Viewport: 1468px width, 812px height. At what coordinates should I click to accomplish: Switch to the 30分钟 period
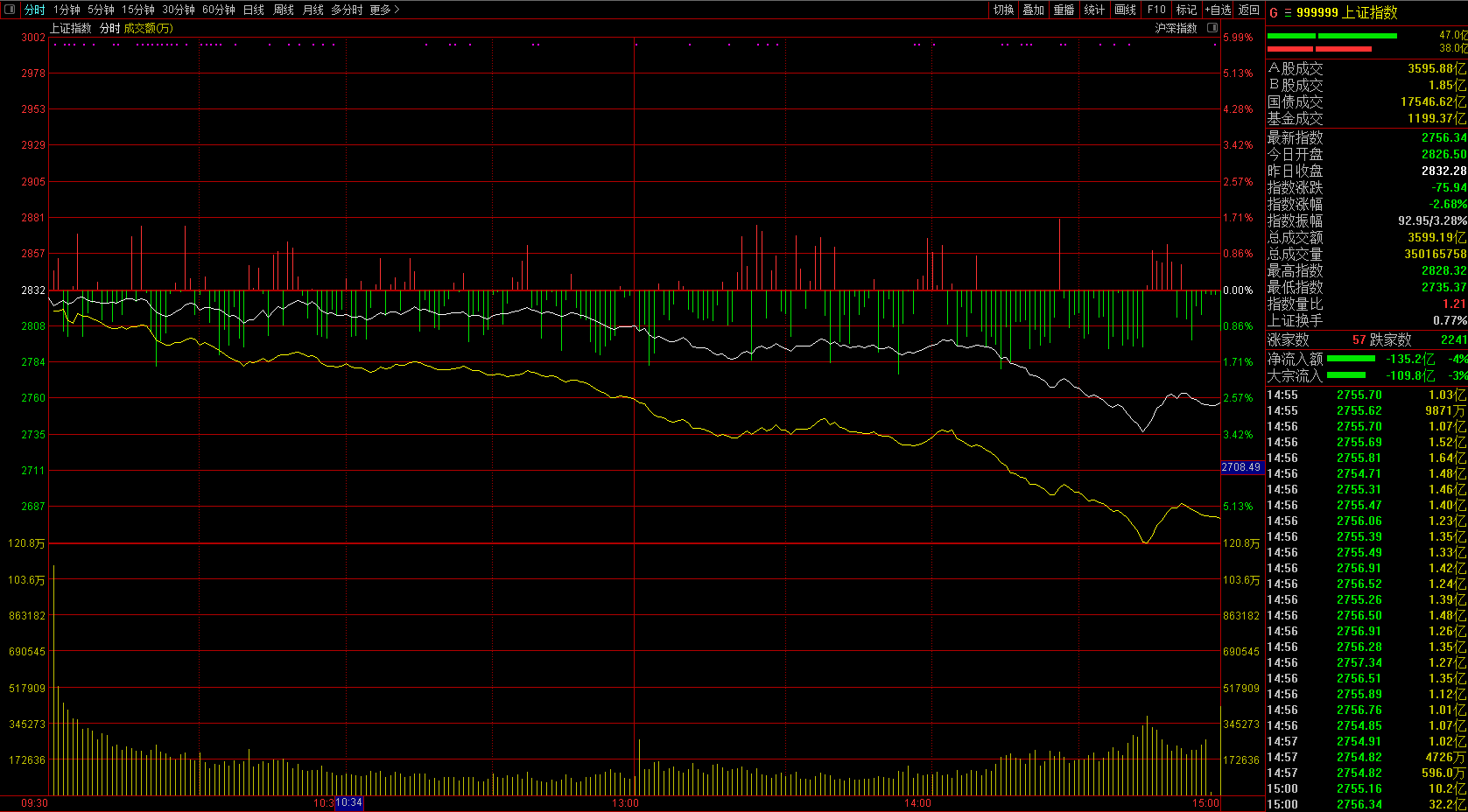click(179, 10)
